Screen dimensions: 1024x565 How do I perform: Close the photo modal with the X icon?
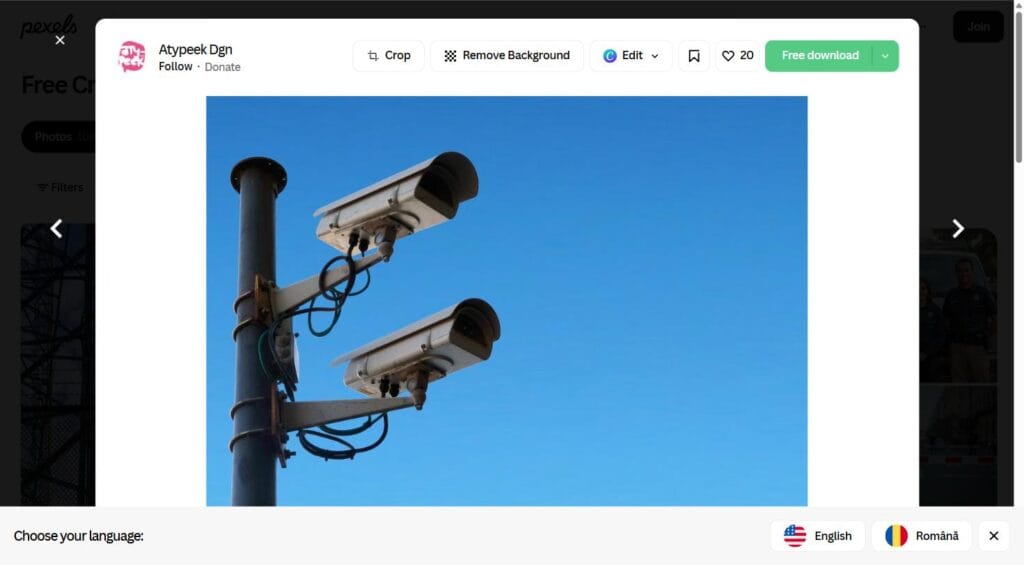coord(59,40)
